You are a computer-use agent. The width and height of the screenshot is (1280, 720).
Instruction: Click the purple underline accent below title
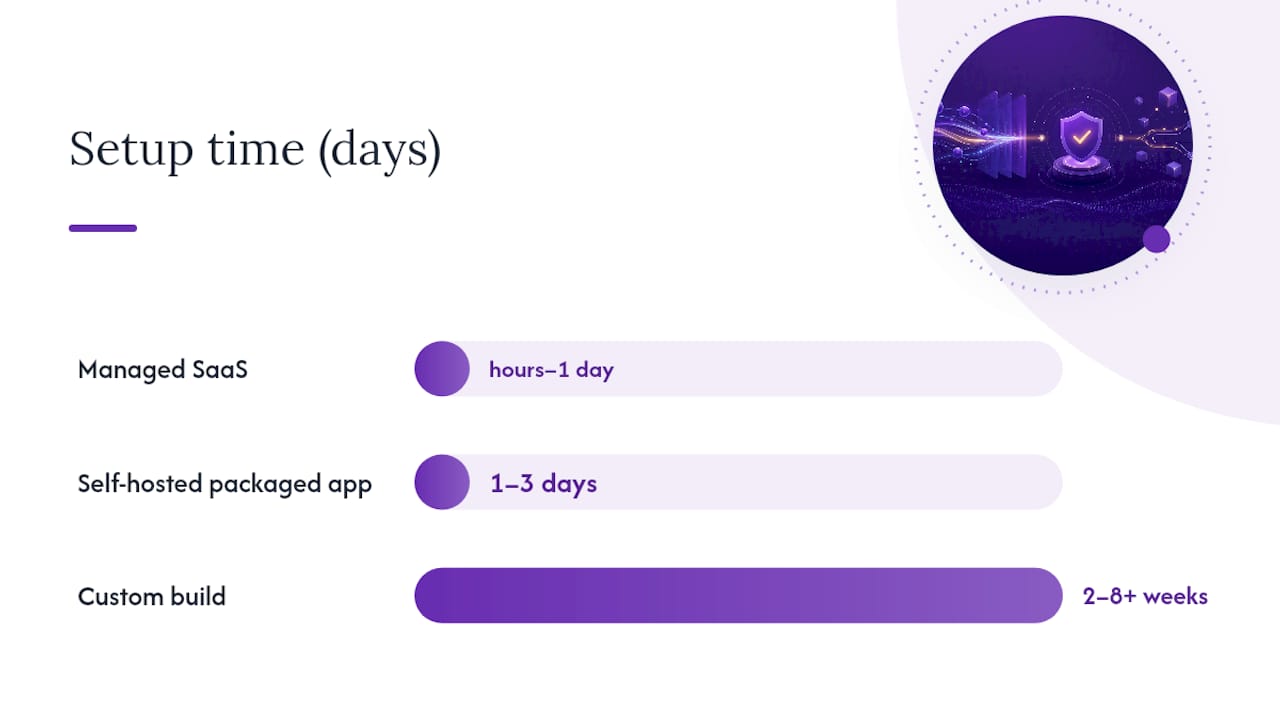(x=103, y=228)
